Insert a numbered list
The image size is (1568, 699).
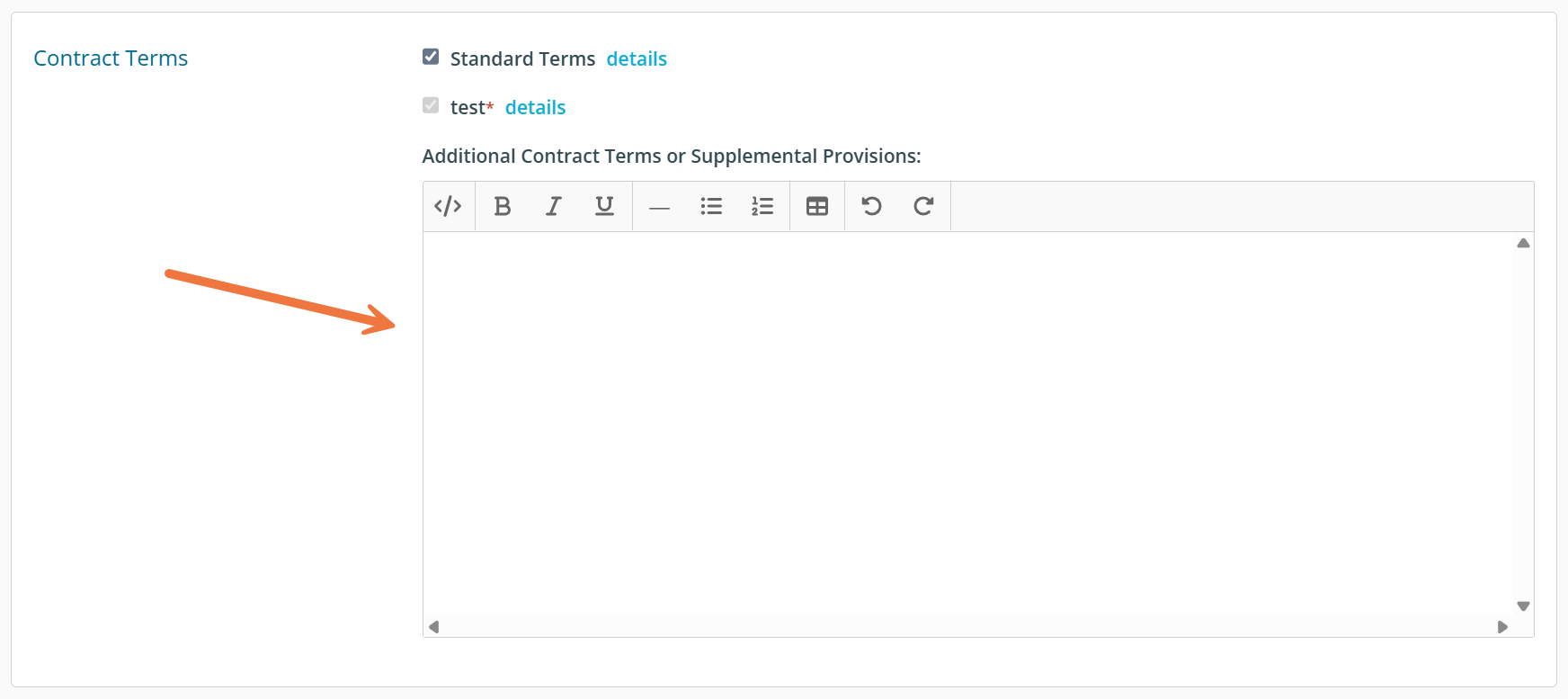(x=762, y=206)
